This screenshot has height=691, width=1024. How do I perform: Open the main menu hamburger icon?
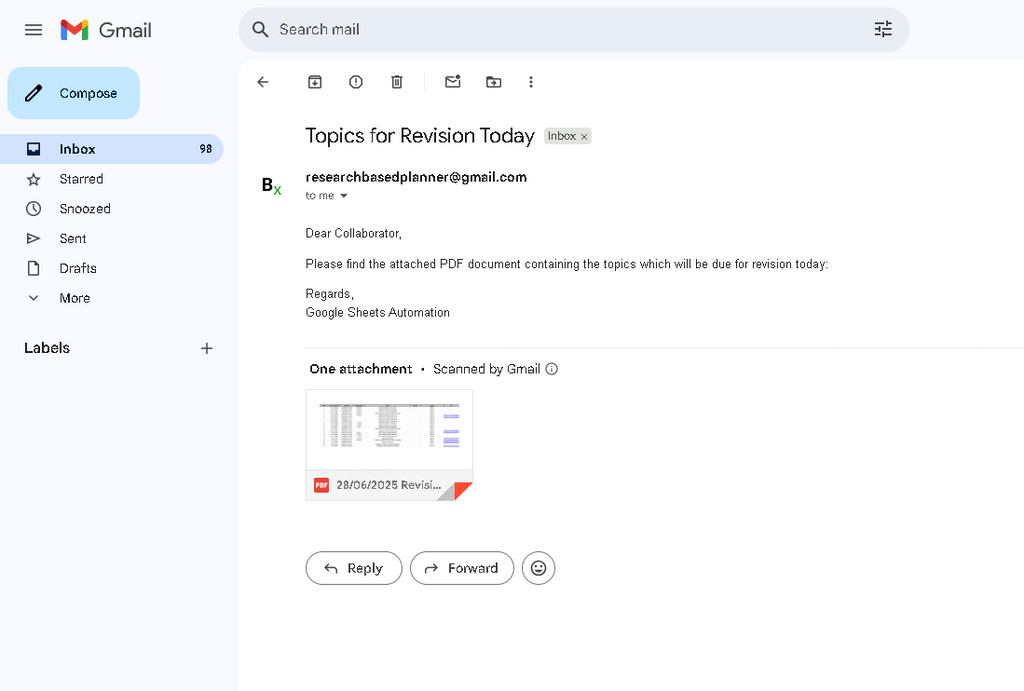click(33, 30)
